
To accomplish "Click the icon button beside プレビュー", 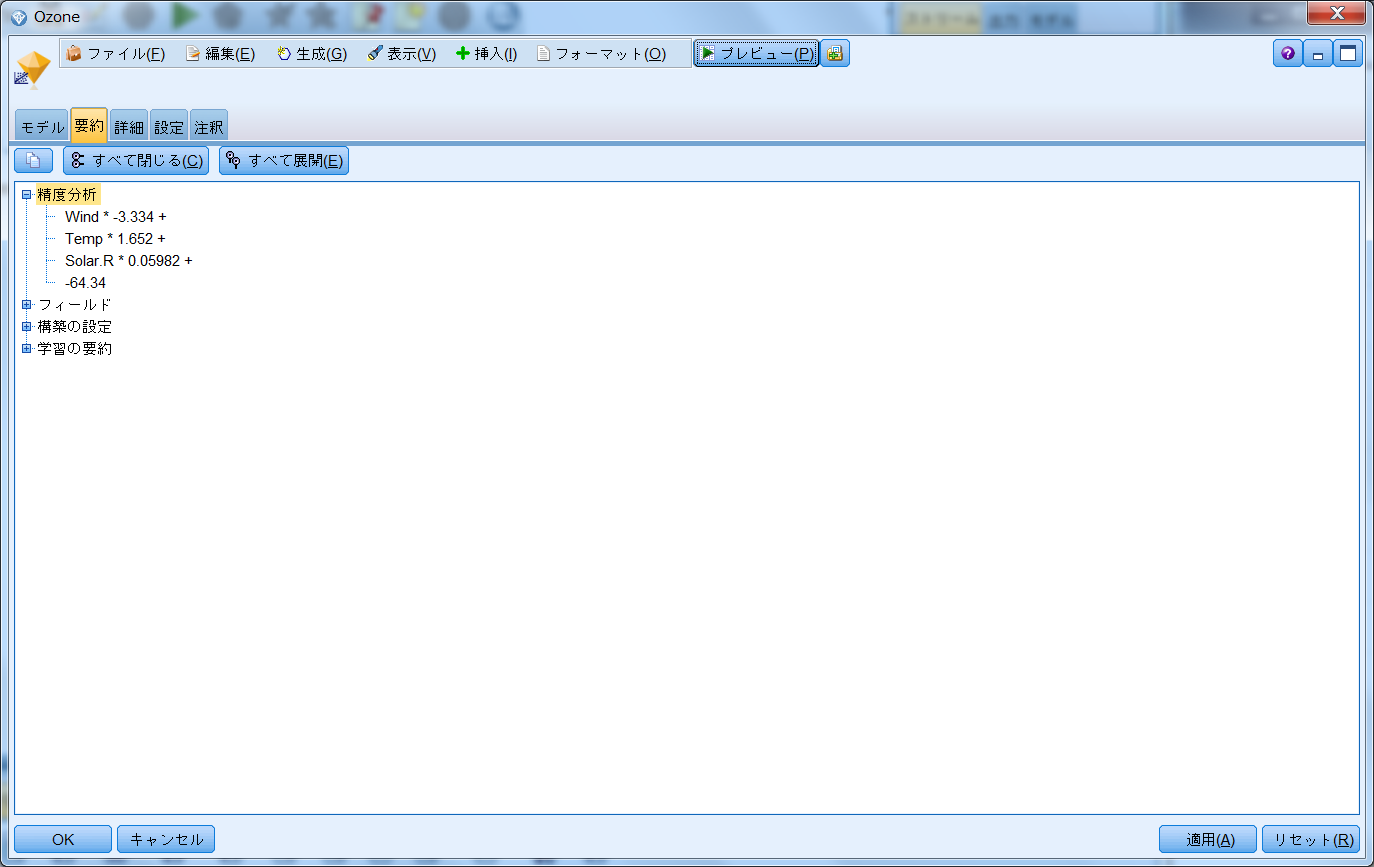I will click(835, 54).
